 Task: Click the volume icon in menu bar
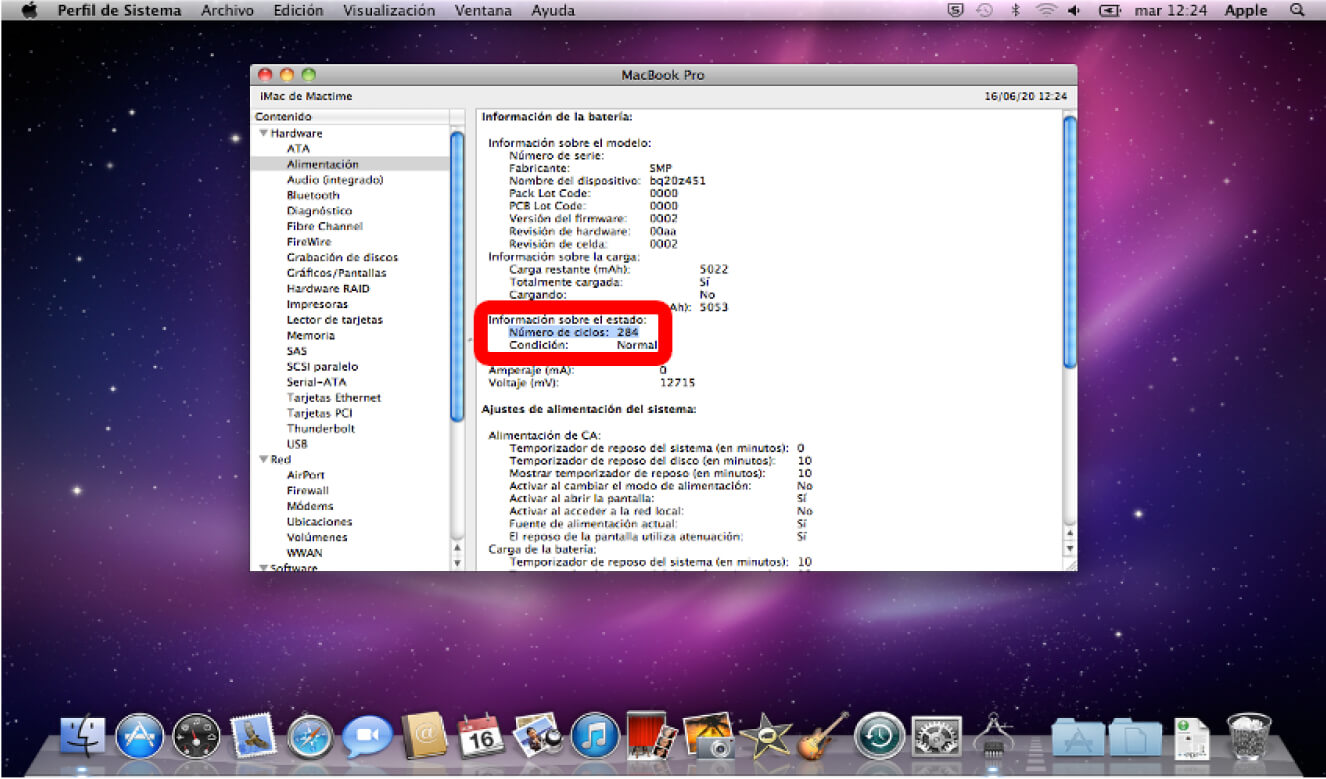[1076, 10]
